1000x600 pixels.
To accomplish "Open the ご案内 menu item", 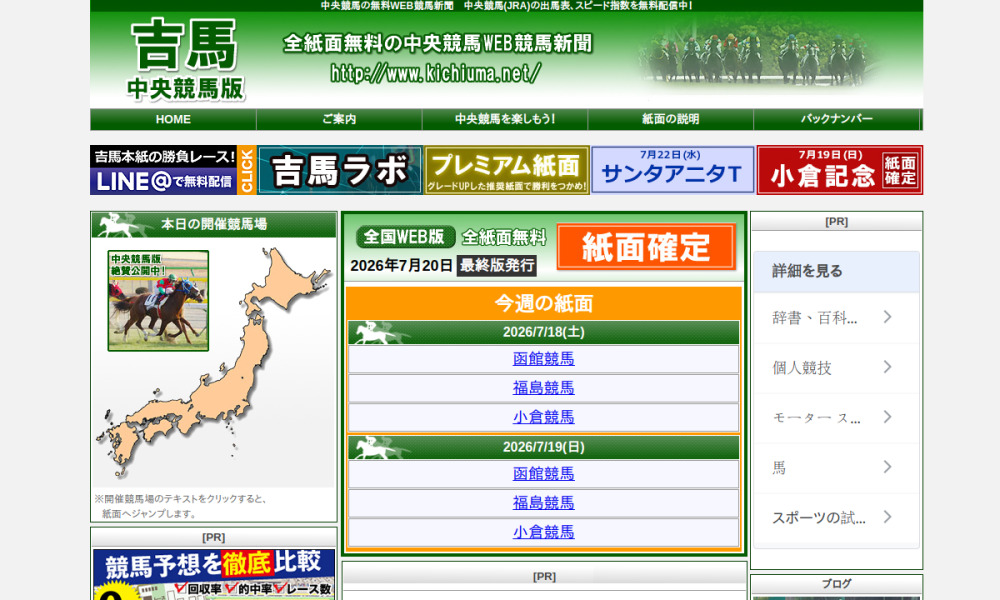I will coord(339,119).
